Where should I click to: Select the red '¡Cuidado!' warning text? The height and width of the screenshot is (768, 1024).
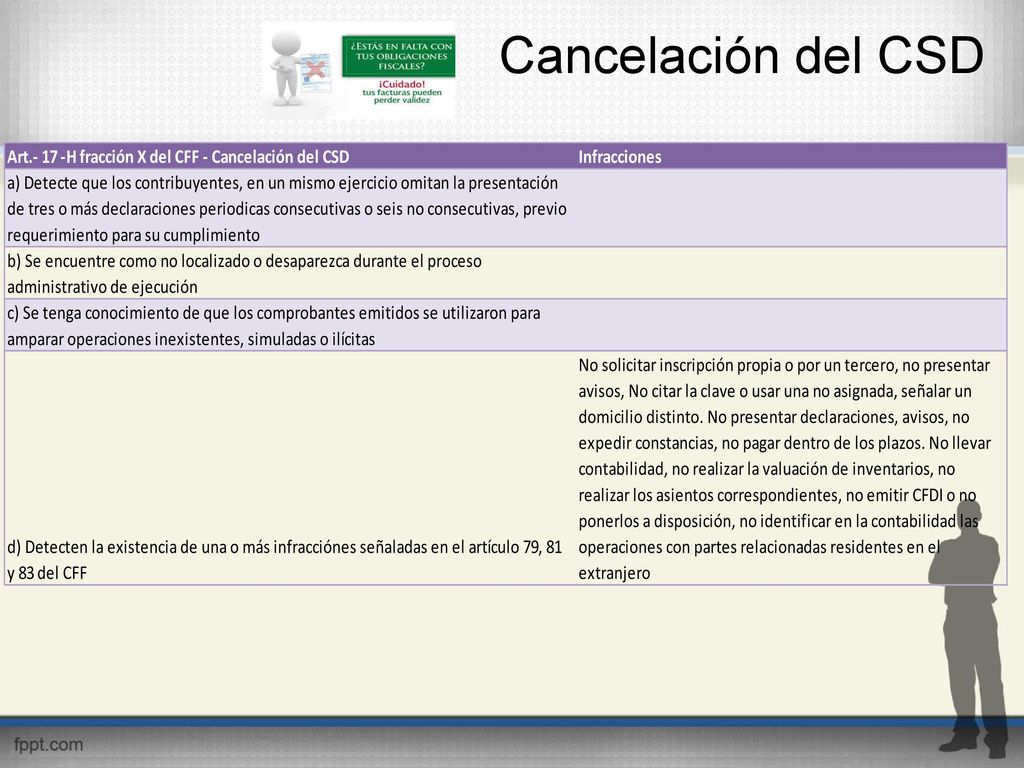[x=402, y=84]
